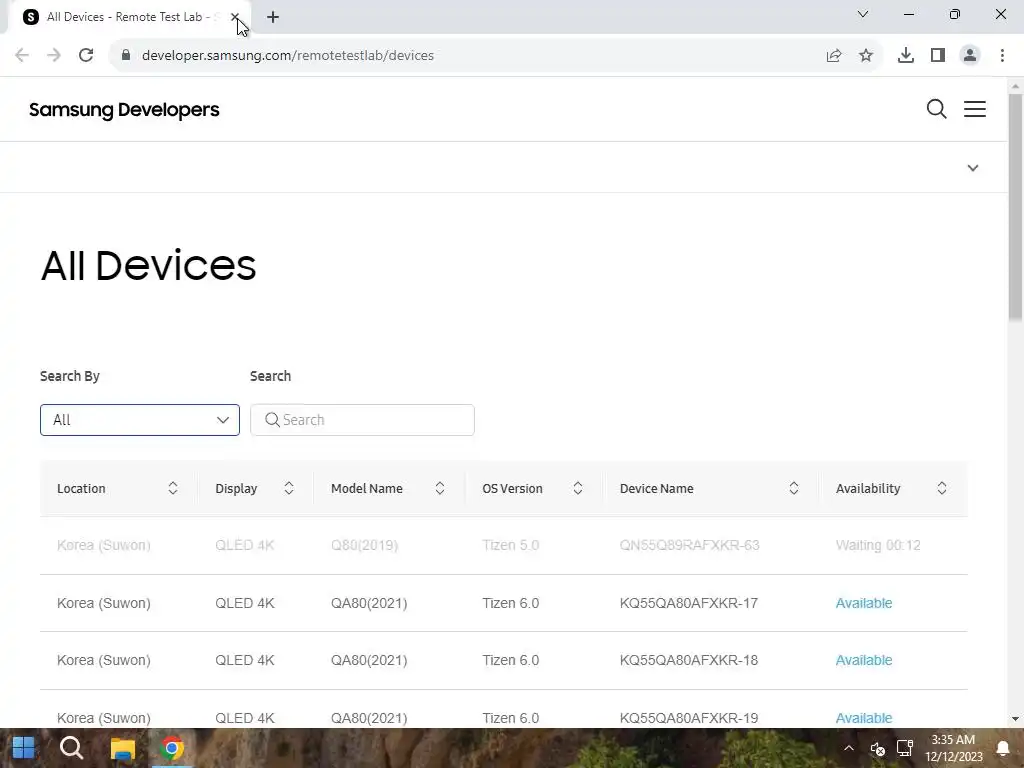Screen dimensions: 1024x768
Task: Reload the page with browser refresh icon
Action: [86, 55]
